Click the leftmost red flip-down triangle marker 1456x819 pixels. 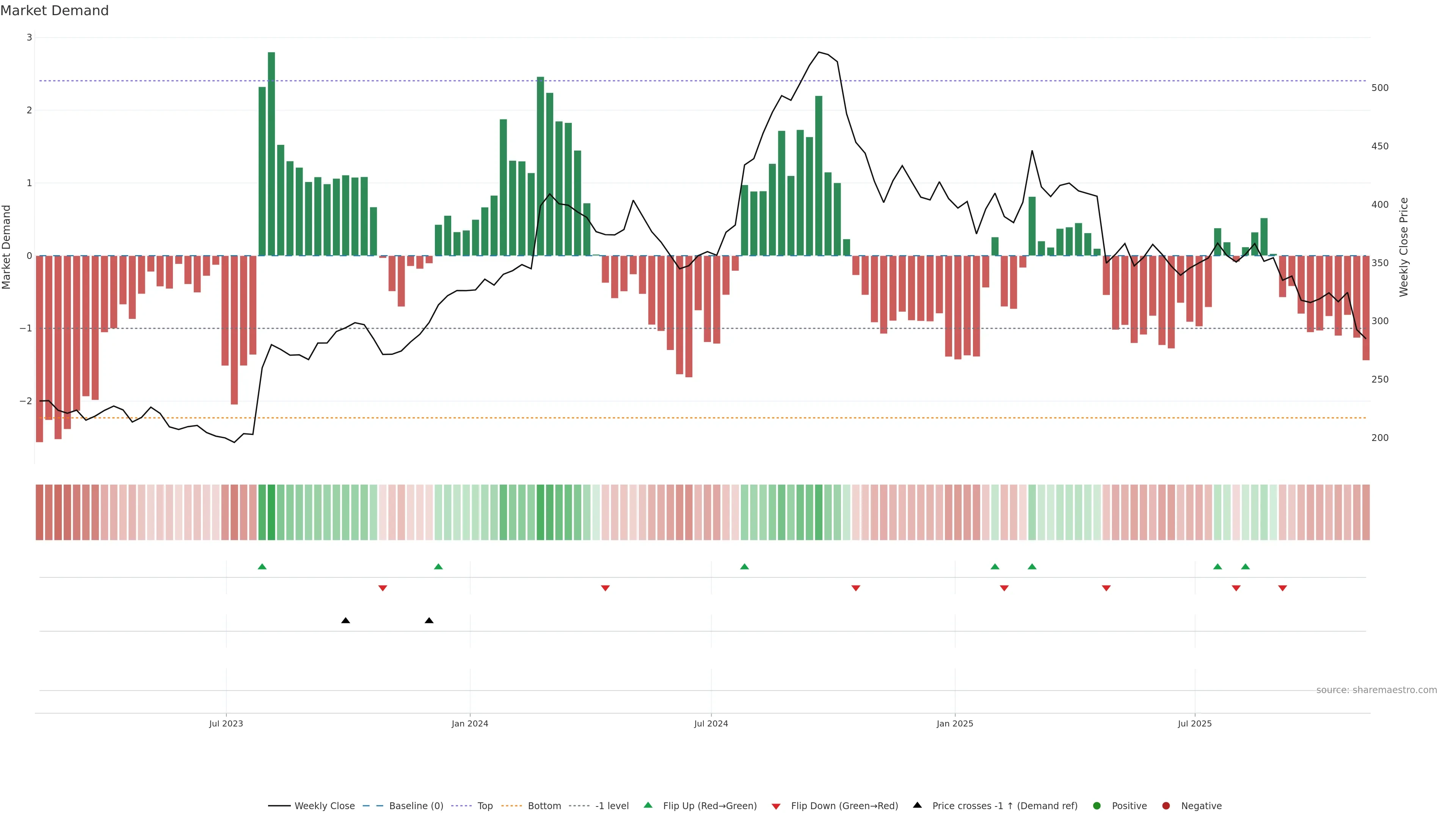click(383, 588)
